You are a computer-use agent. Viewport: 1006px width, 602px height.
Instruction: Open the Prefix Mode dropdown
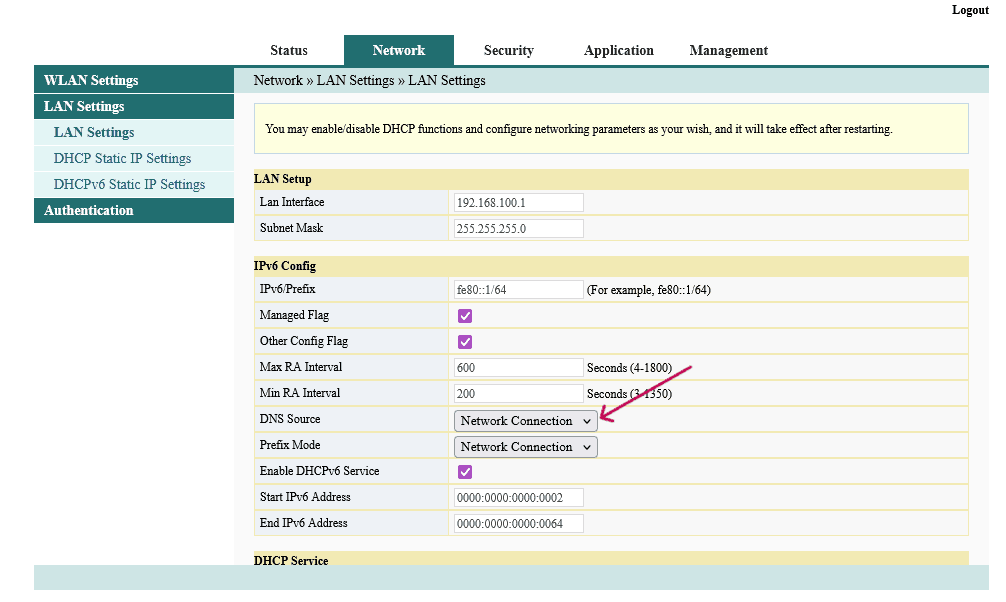525,446
